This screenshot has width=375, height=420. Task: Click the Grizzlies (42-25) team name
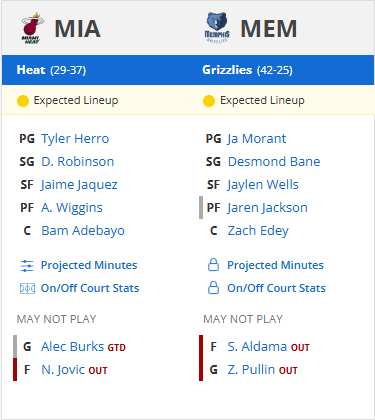pos(247,70)
